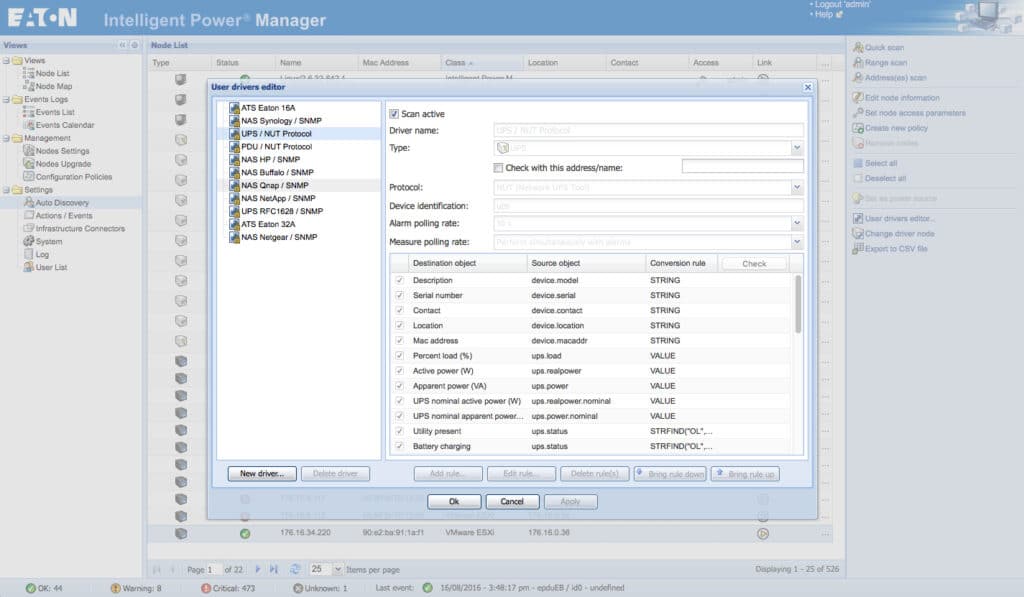Viewport: 1024px width, 597px height.
Task: Select the ATS Eaton 32A driver icon
Action: 234,224
